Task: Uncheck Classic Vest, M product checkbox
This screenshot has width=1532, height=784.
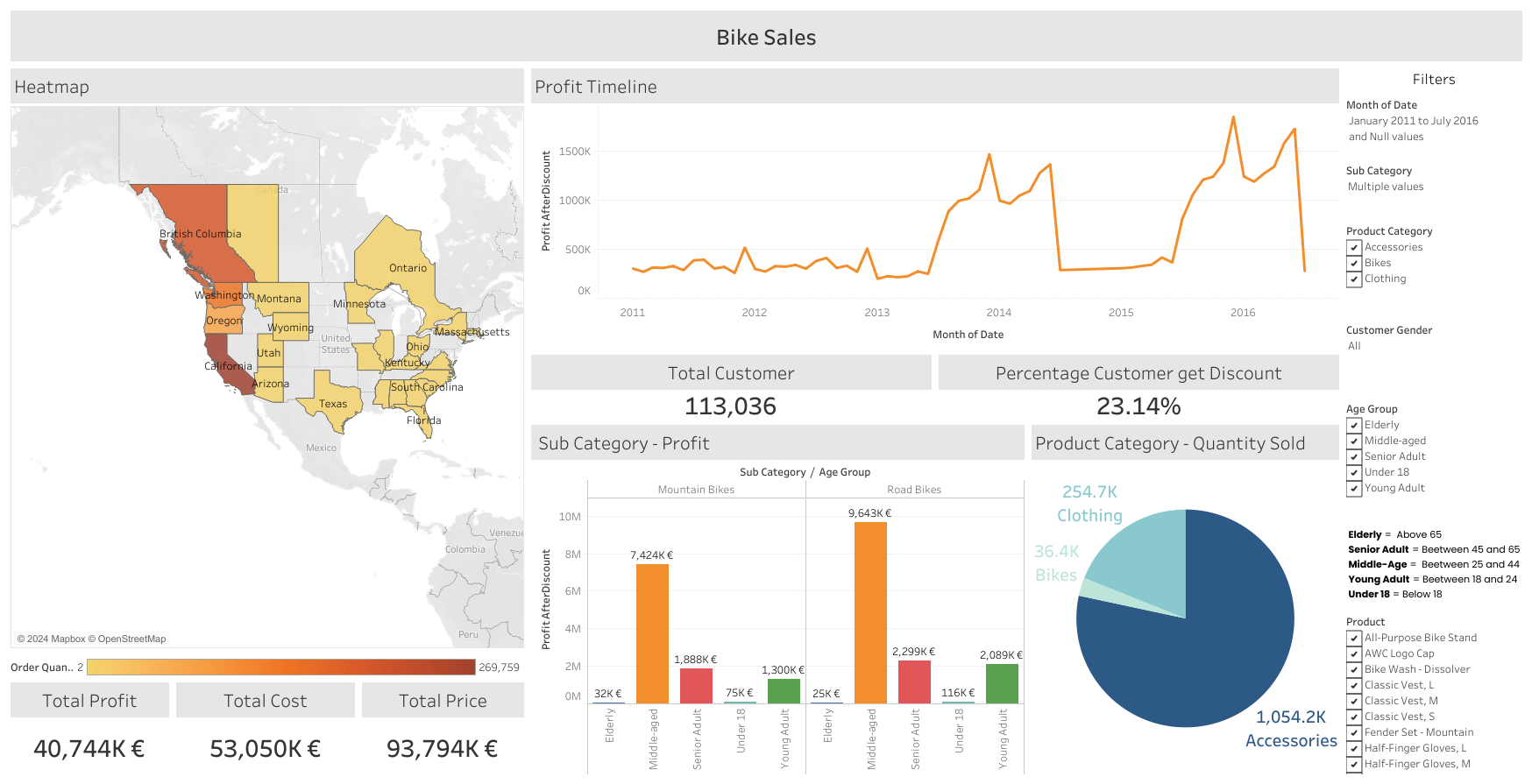Action: pos(1354,702)
